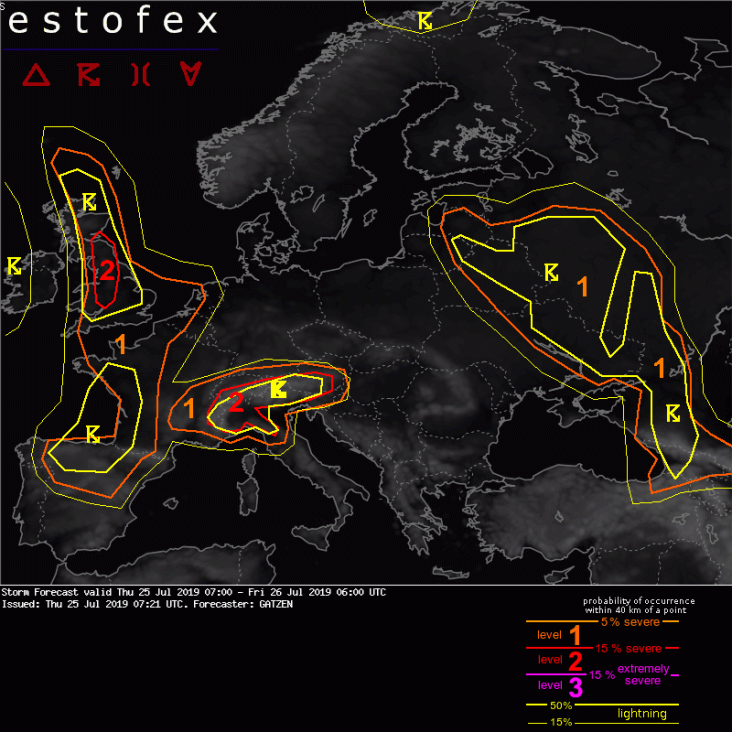
Task: Click the 'lightning' label in the legend
Action: 641,713
